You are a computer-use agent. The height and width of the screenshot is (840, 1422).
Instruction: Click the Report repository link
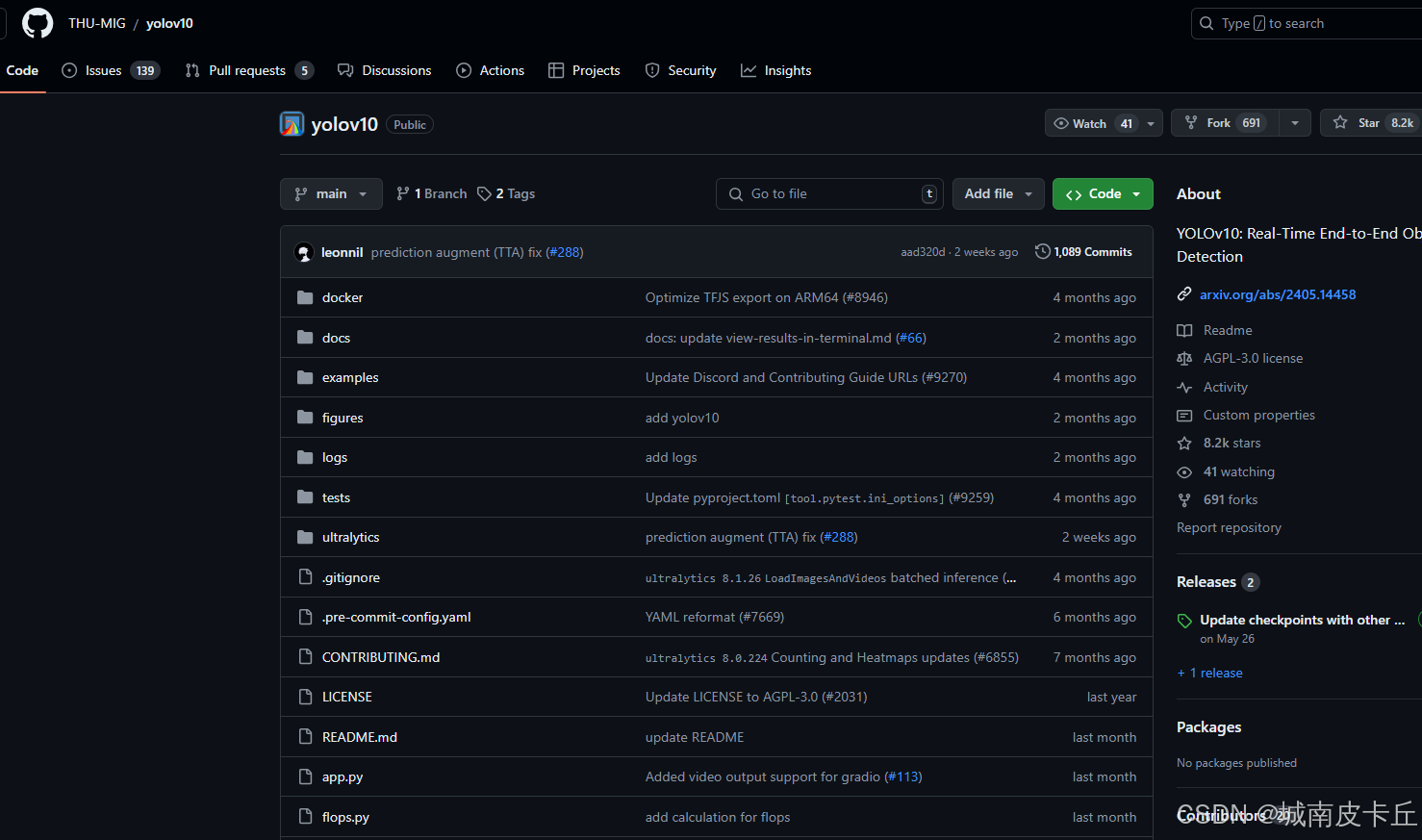click(1229, 527)
